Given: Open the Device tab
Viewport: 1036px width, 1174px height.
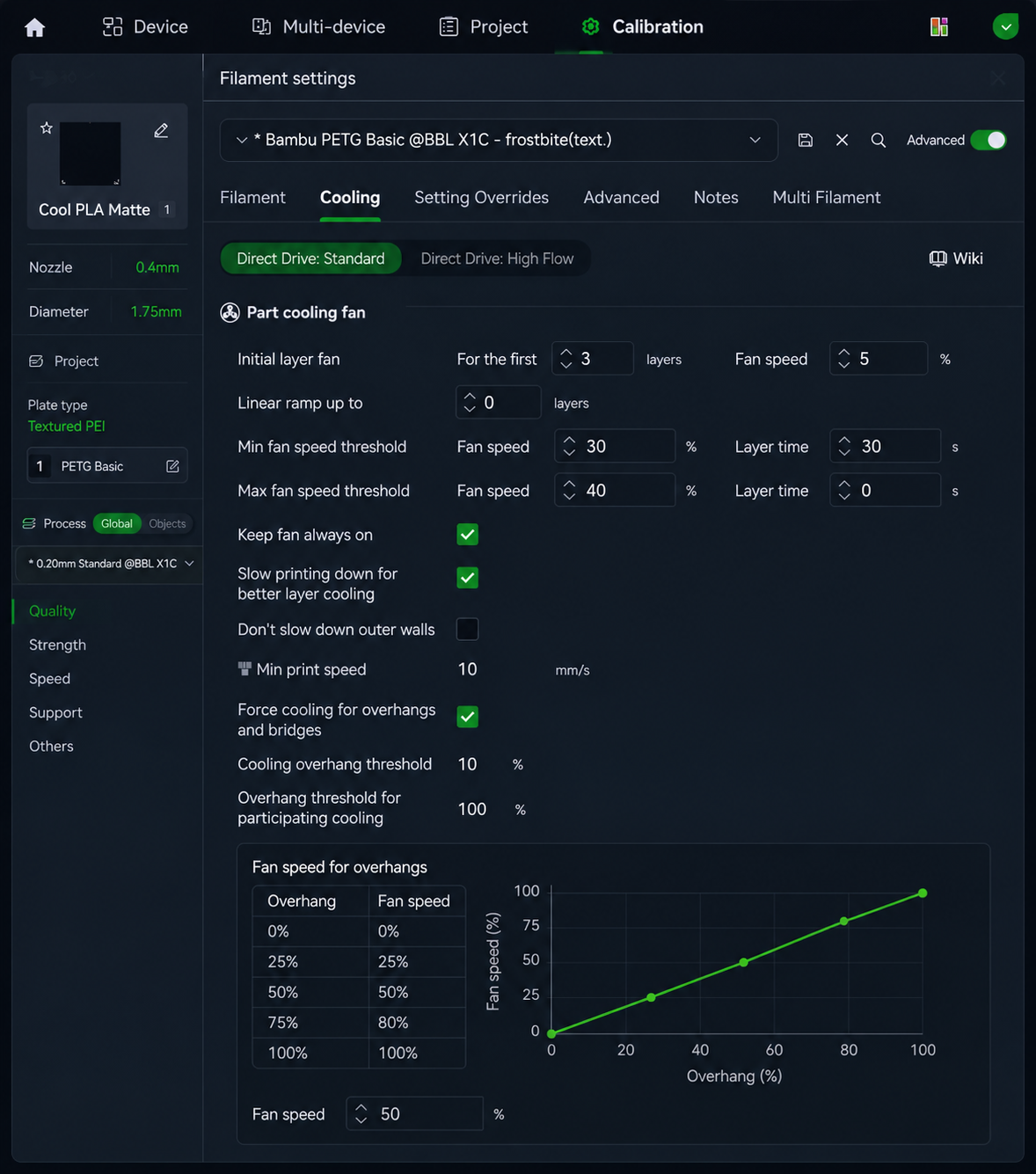Looking at the screenshot, I should [x=145, y=26].
